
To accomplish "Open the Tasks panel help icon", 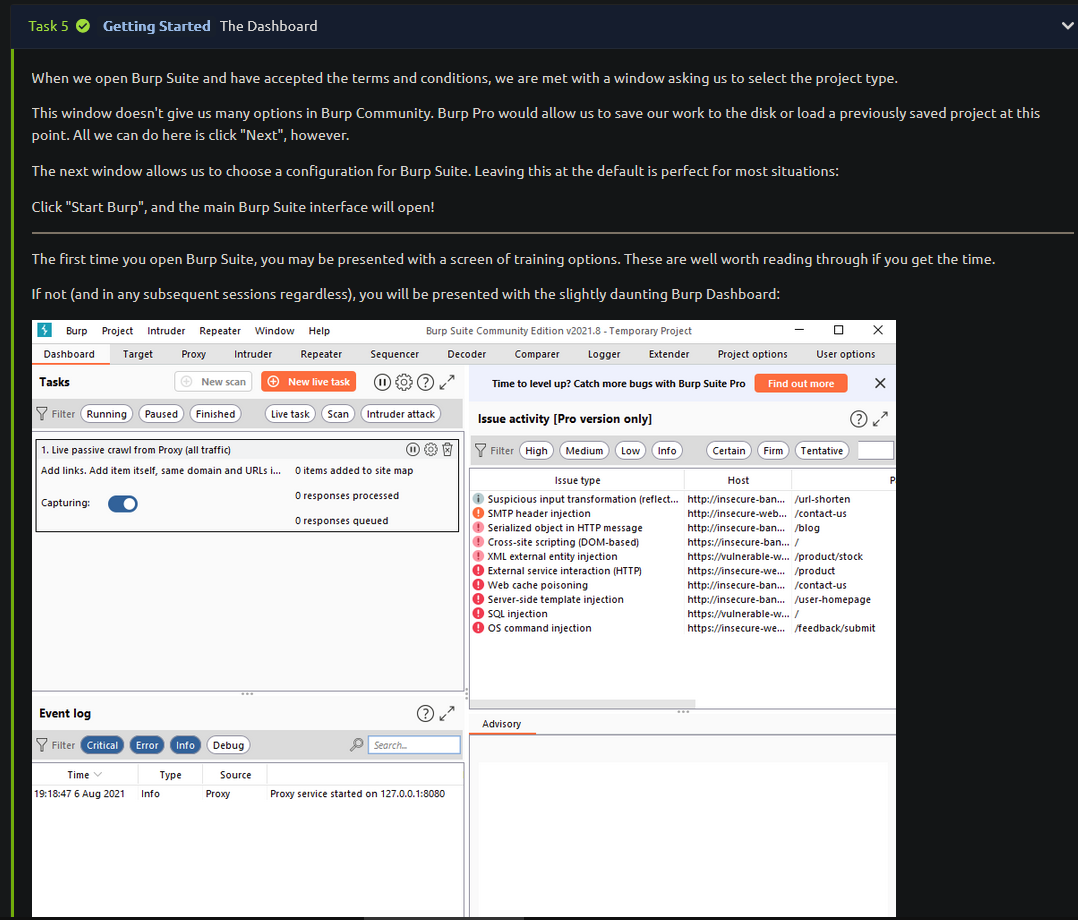I will [426, 382].
